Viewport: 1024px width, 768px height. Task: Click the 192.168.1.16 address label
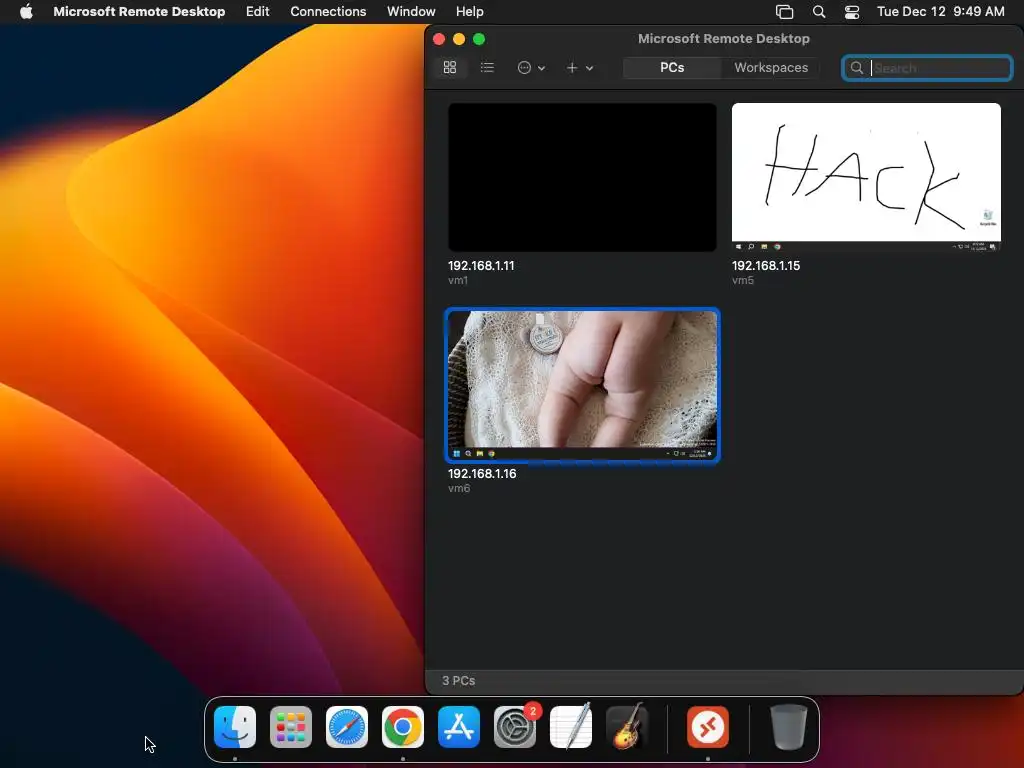[482, 473]
